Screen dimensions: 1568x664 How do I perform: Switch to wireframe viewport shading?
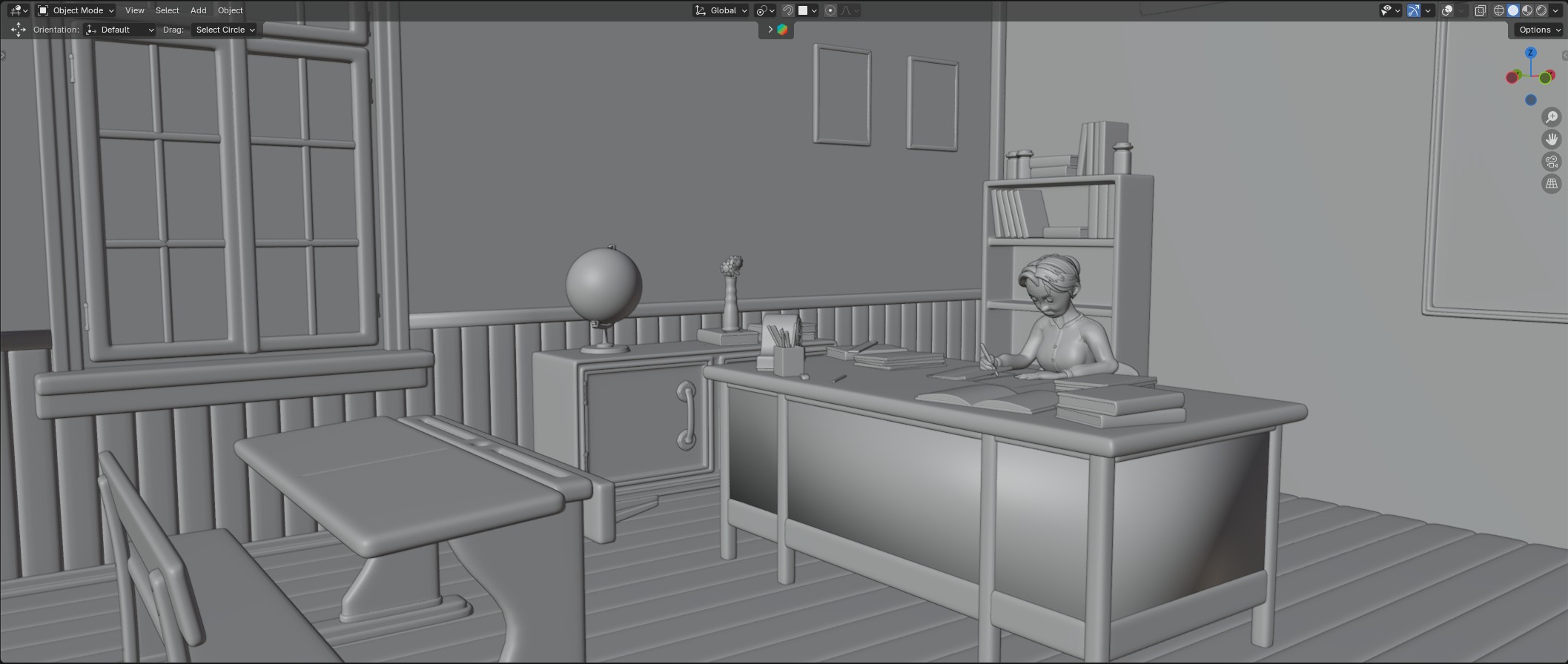1499,10
